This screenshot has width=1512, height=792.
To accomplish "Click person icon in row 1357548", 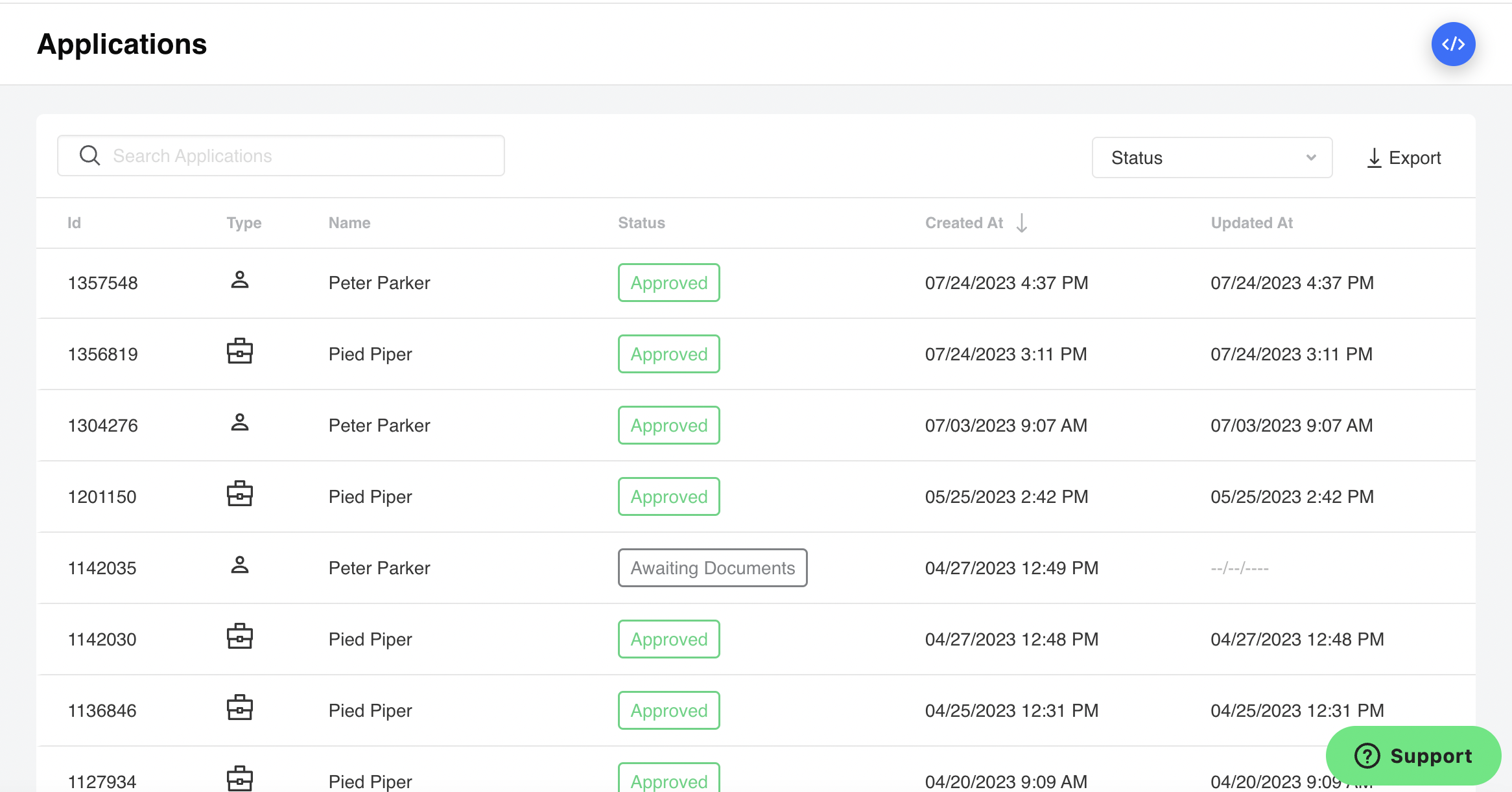I will tap(240, 280).
